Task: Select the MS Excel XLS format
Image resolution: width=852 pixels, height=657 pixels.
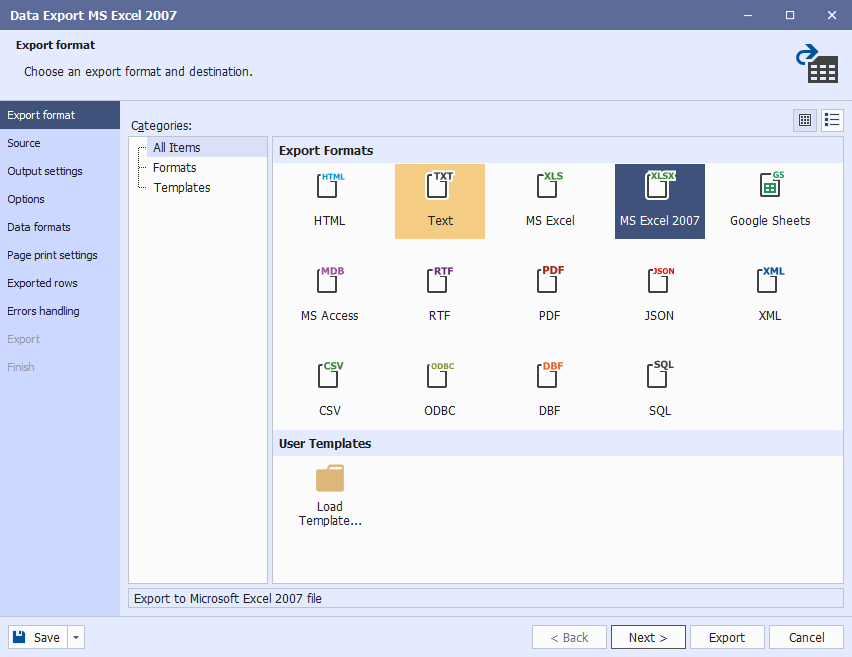Action: click(550, 201)
